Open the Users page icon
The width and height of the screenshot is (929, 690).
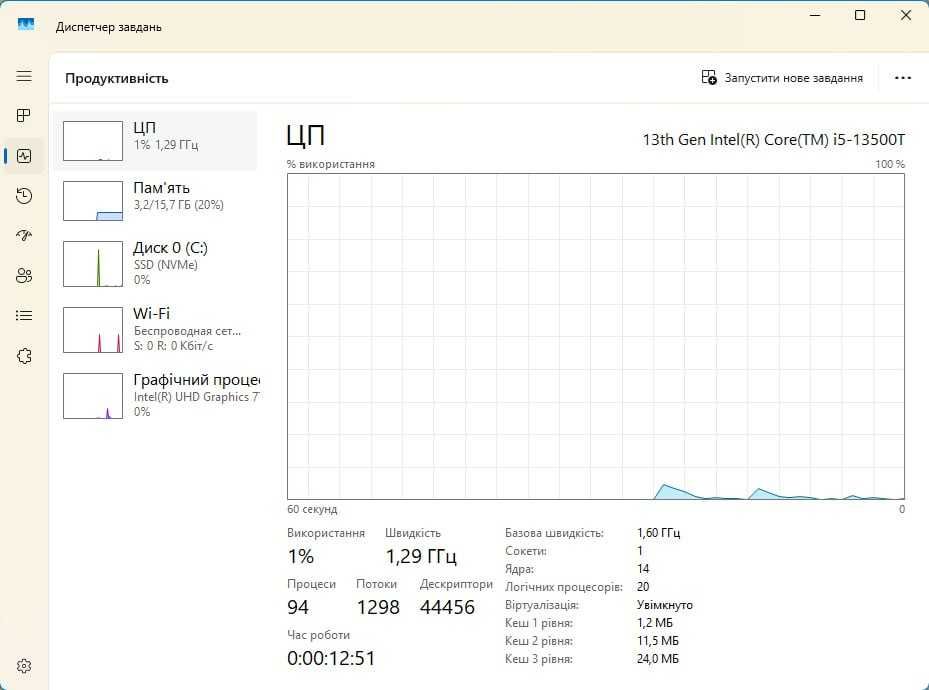(x=24, y=275)
